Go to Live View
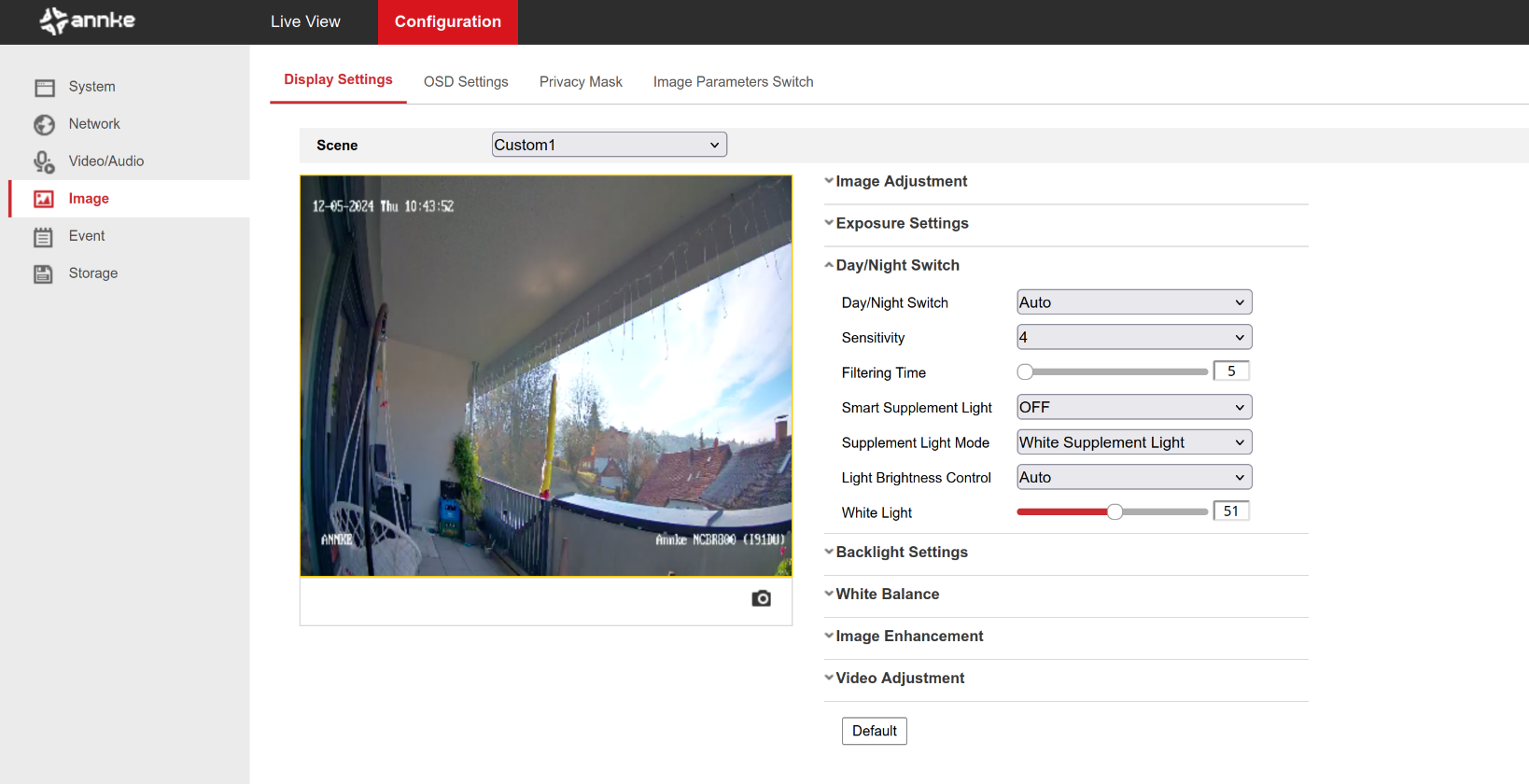The width and height of the screenshot is (1529, 784). tap(305, 21)
